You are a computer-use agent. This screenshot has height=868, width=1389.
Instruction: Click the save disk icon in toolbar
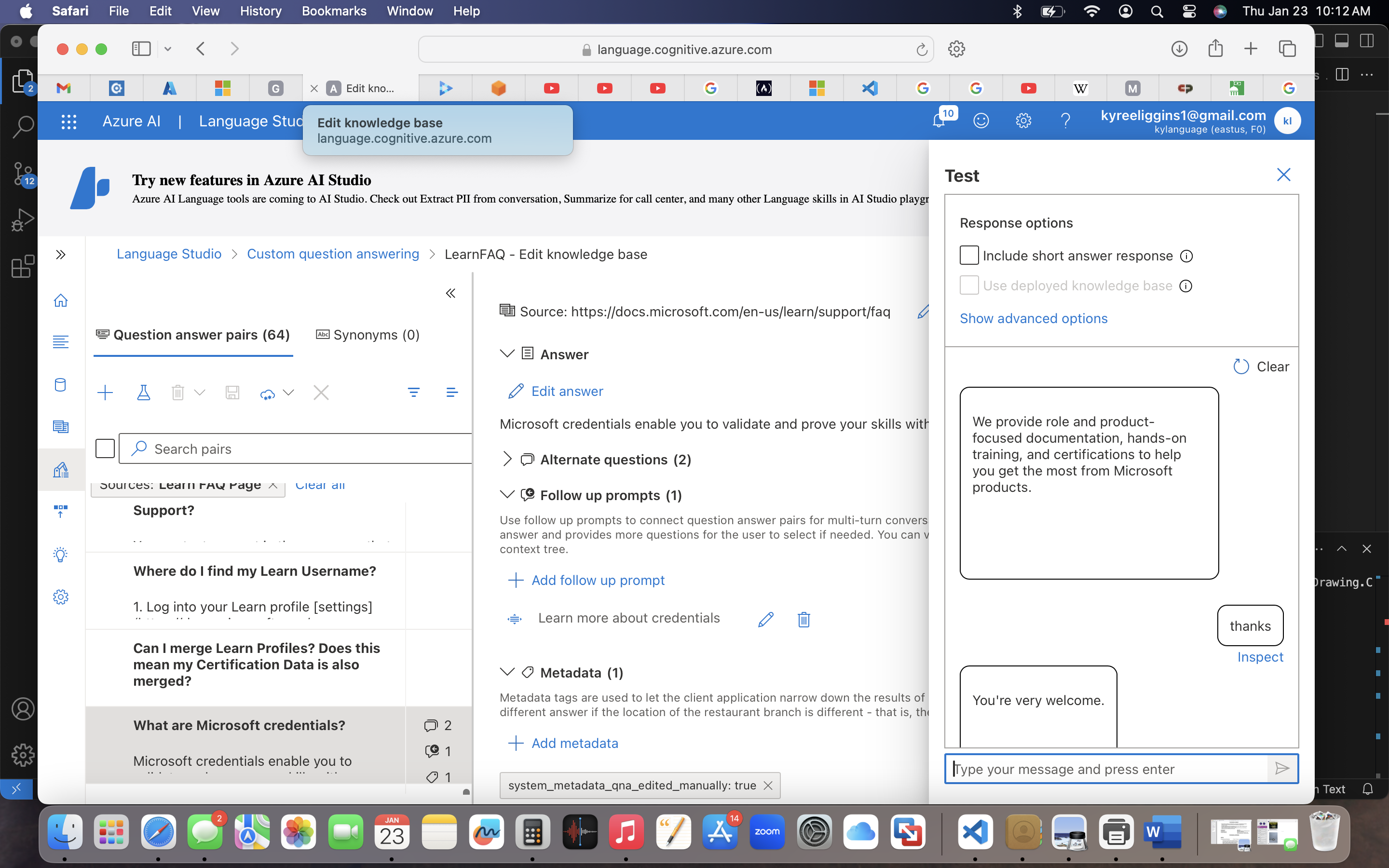(x=232, y=393)
